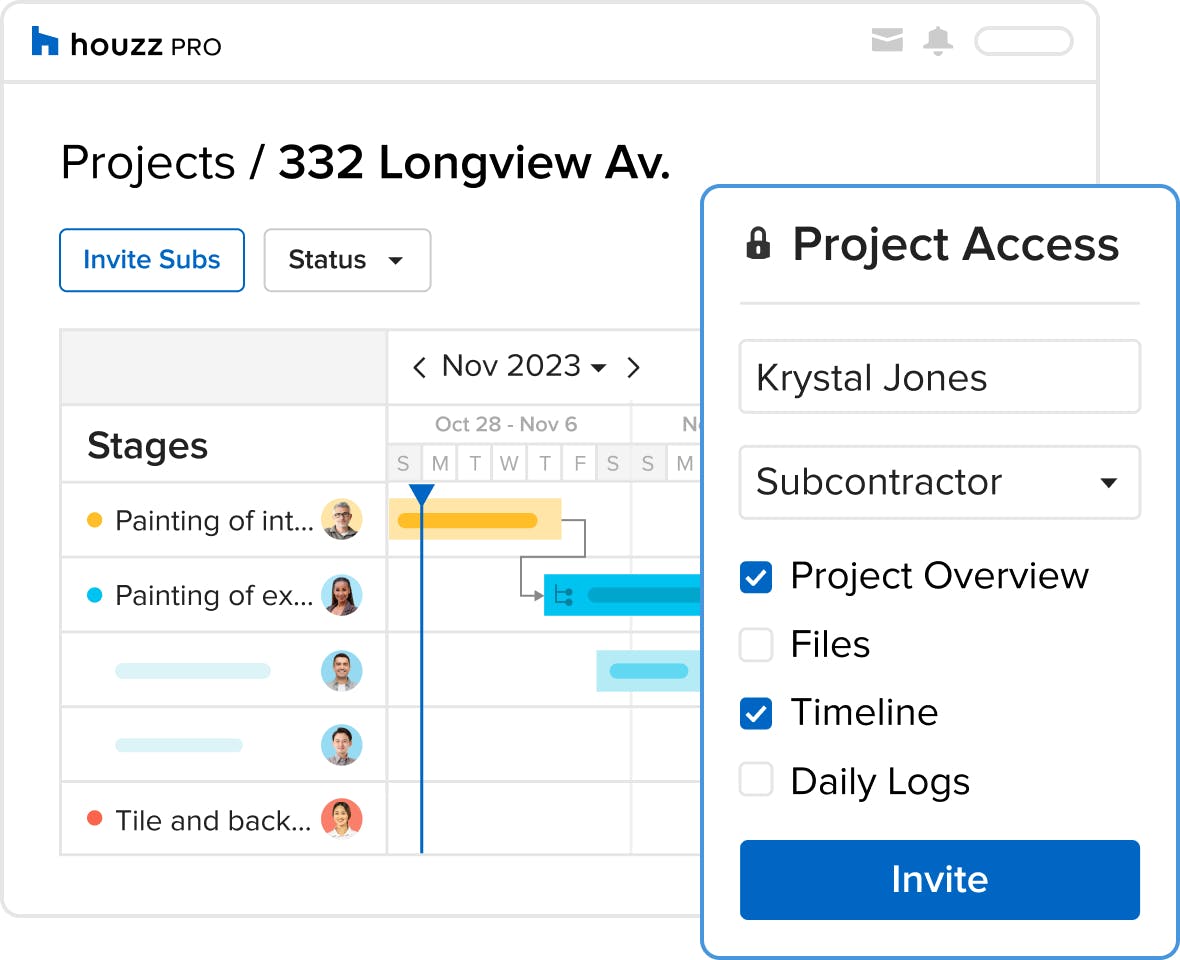Image resolution: width=1180 pixels, height=960 pixels.
Task: Go to previous month chevron
Action: pos(420,367)
